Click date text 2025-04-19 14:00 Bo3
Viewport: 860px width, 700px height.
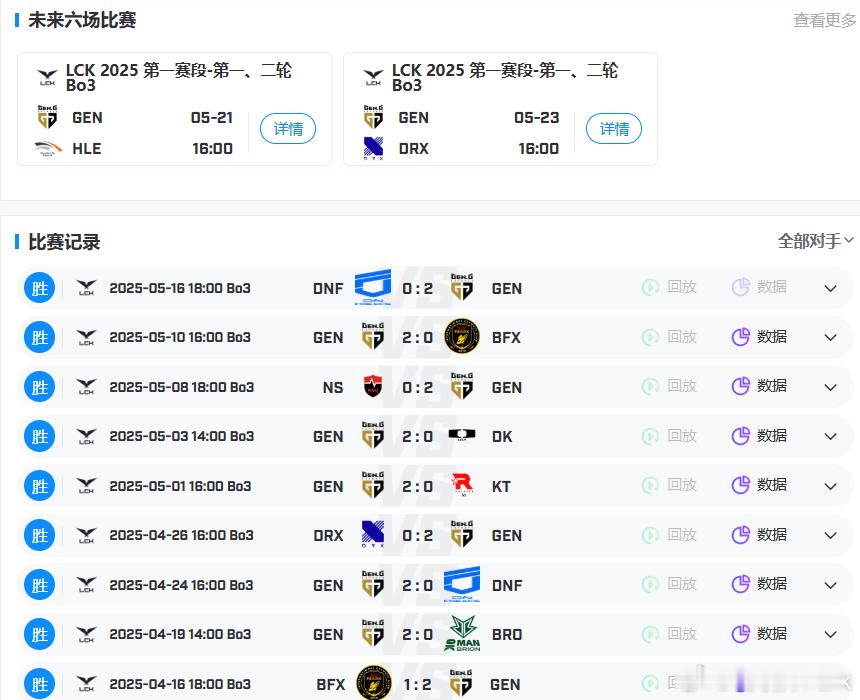point(180,634)
